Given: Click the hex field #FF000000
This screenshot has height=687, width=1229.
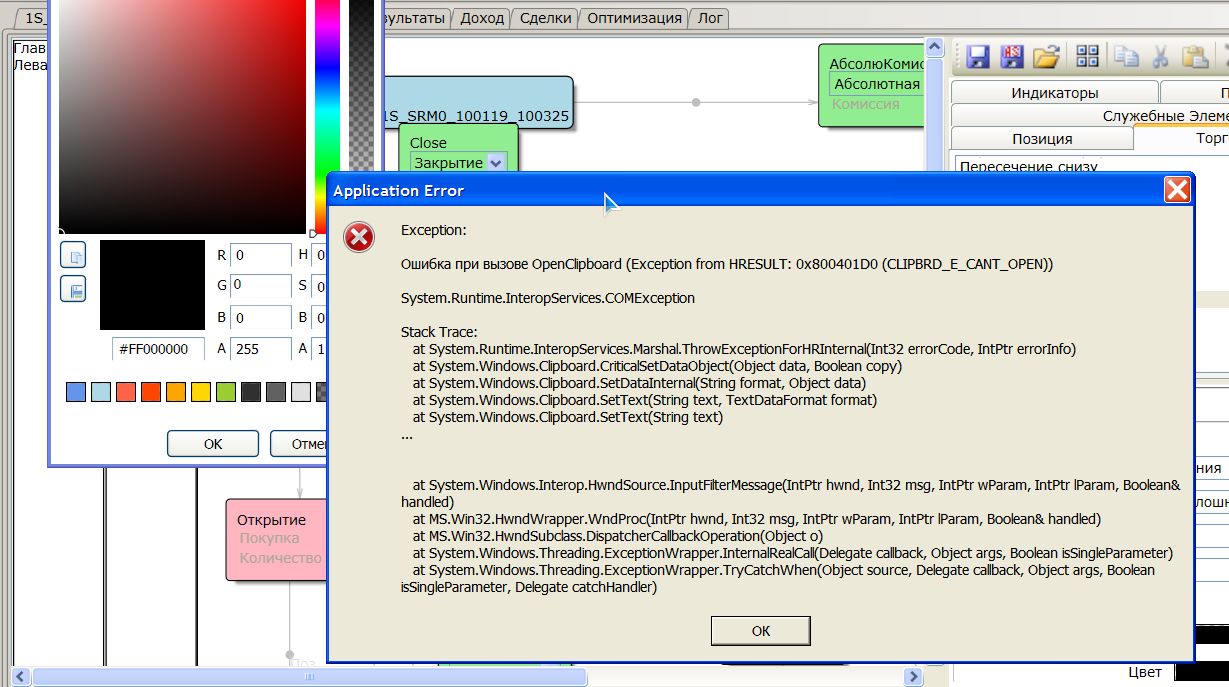Looking at the screenshot, I should 158,349.
